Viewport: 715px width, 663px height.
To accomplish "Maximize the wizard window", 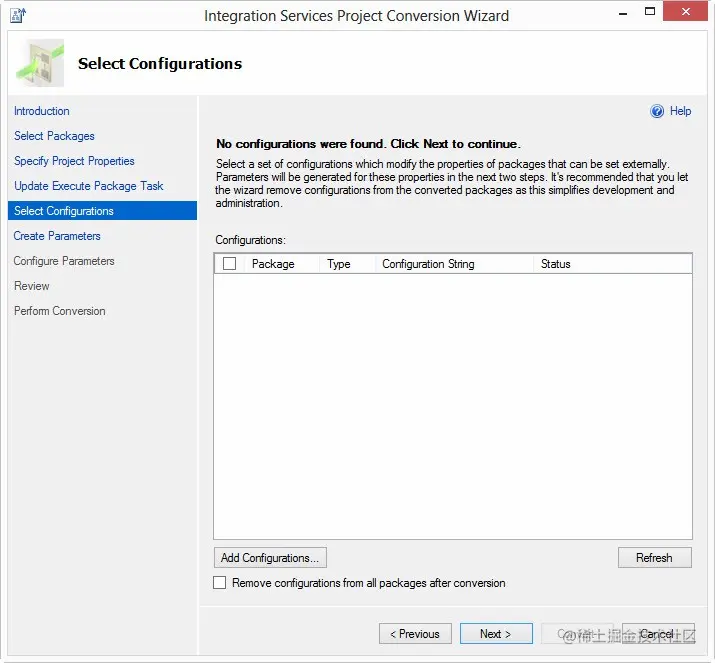I will [650, 12].
